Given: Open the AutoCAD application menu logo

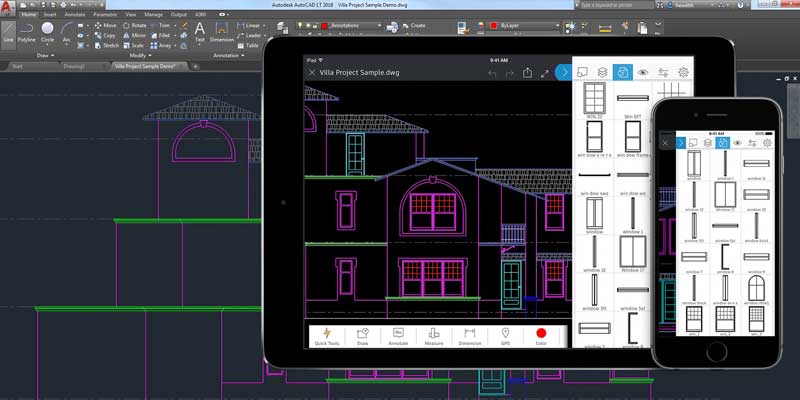Looking at the screenshot, I should pyautogui.click(x=8, y=9).
